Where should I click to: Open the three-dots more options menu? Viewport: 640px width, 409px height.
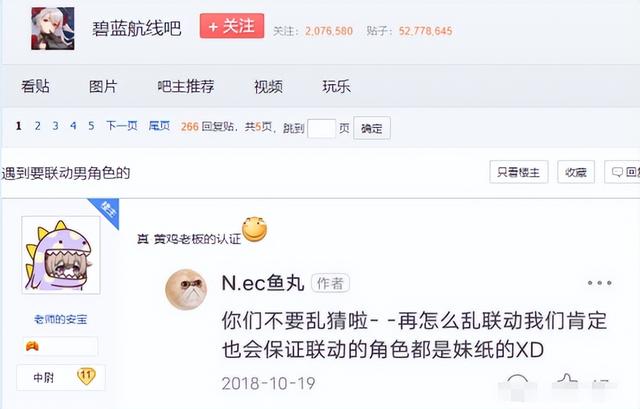(x=599, y=283)
